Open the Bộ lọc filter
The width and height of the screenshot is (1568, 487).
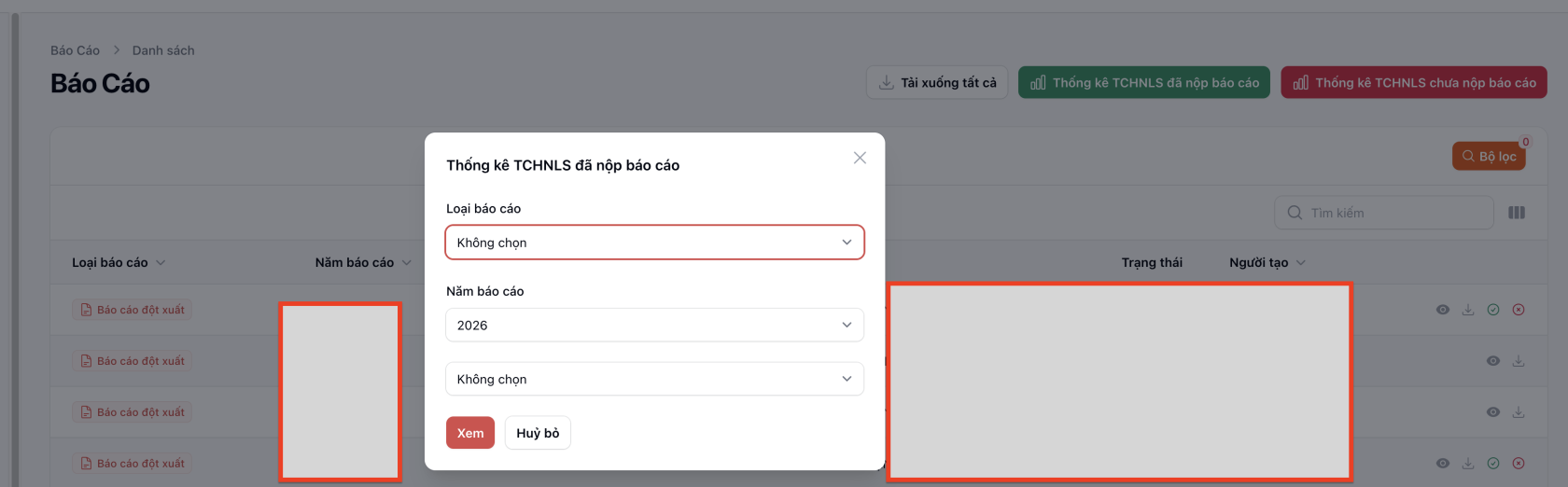(x=1489, y=157)
